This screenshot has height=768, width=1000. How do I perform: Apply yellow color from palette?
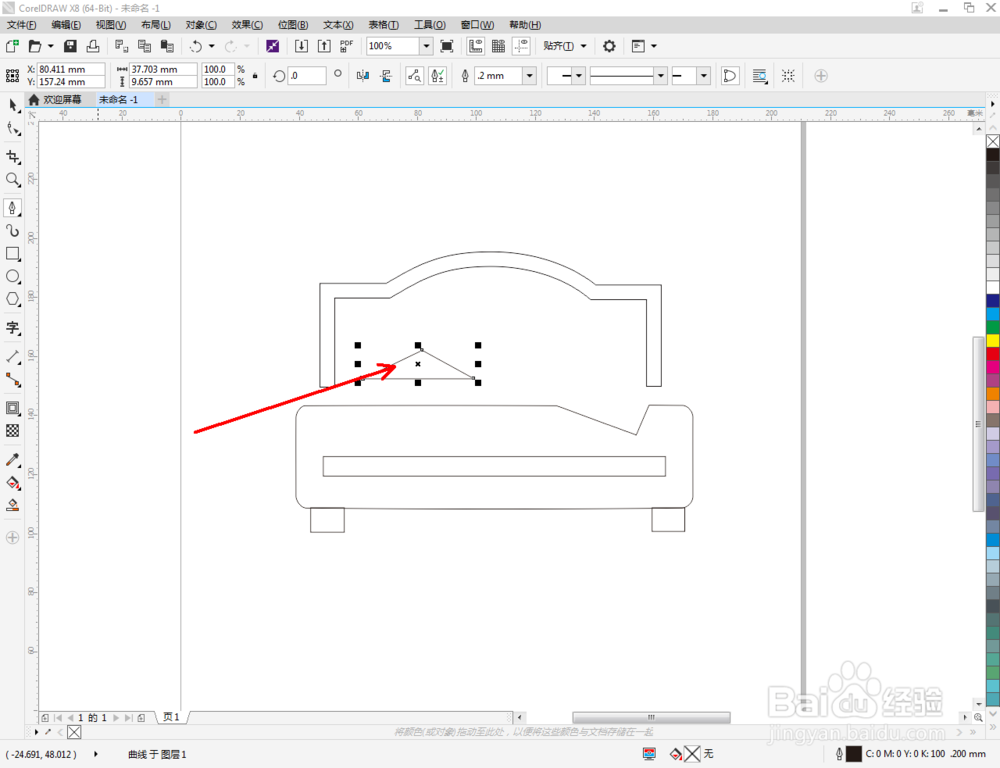[993, 340]
